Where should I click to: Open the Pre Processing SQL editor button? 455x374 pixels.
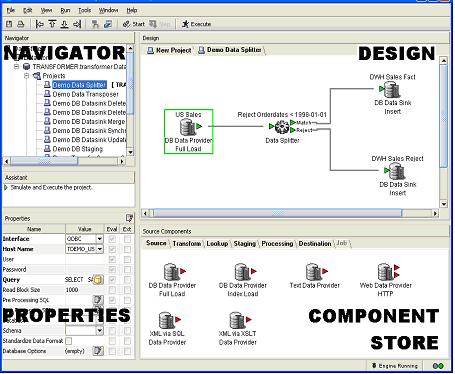coord(98,300)
